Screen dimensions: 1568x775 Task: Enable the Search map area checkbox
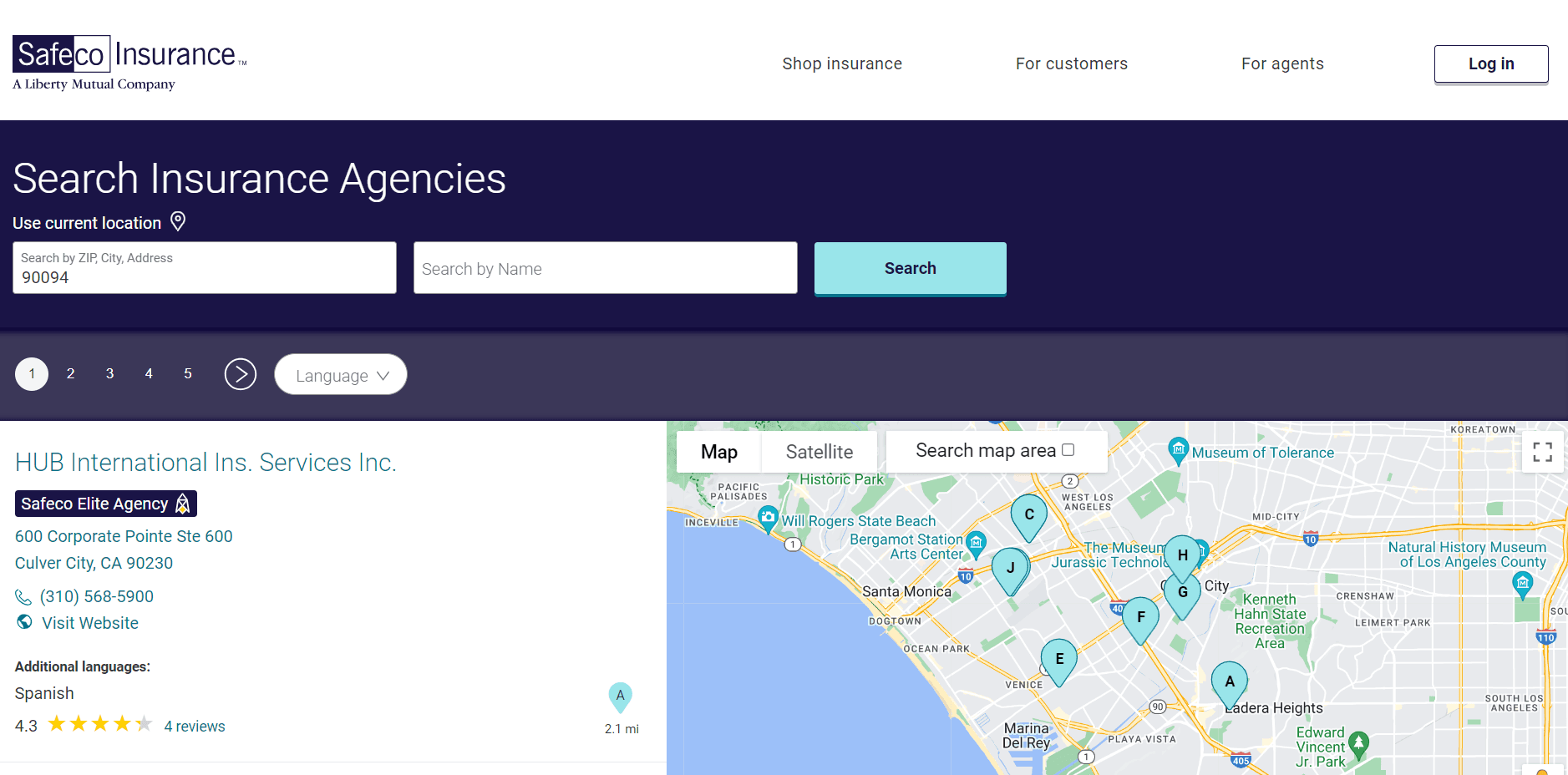click(1067, 448)
